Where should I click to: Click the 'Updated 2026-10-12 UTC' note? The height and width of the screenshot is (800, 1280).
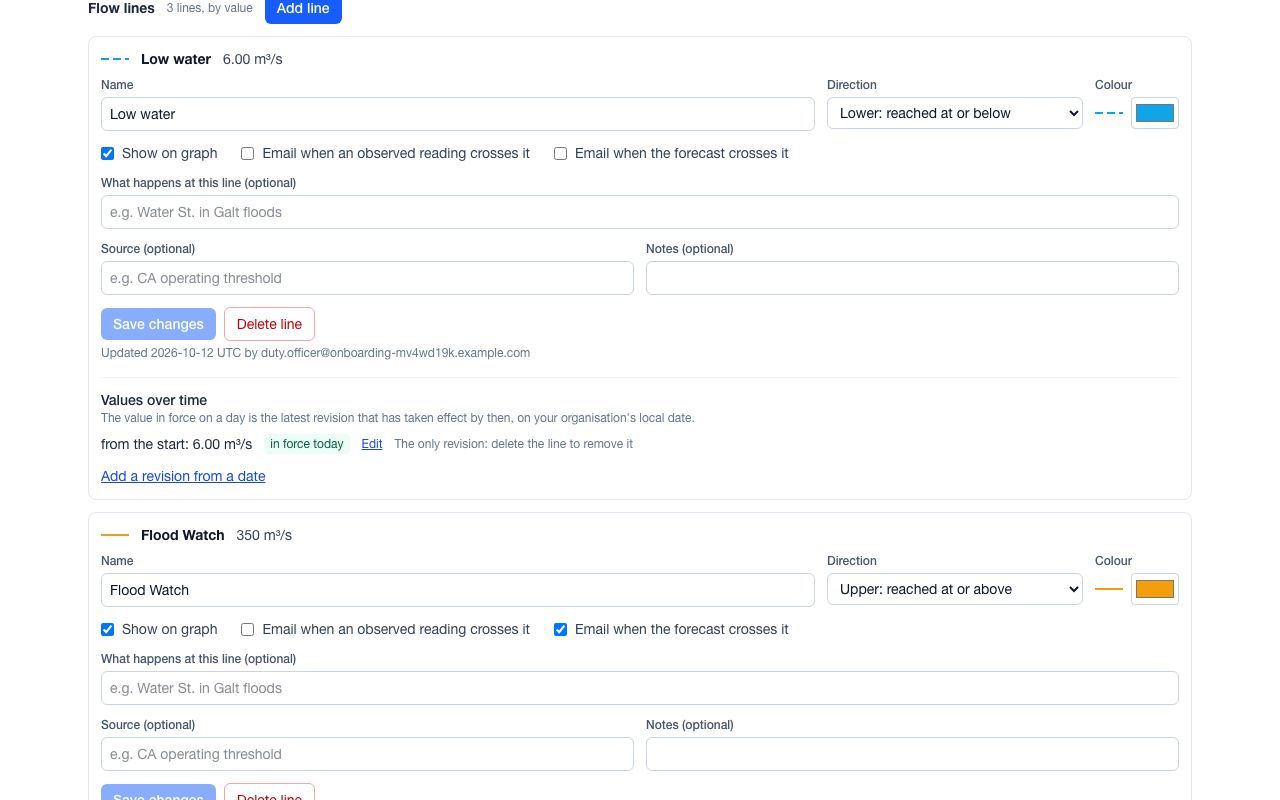pos(315,353)
